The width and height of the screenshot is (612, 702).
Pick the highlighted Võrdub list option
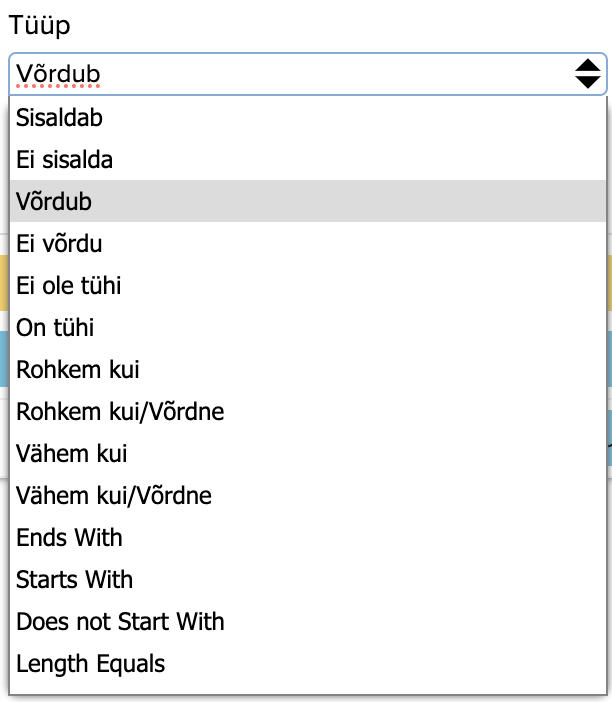point(54,202)
